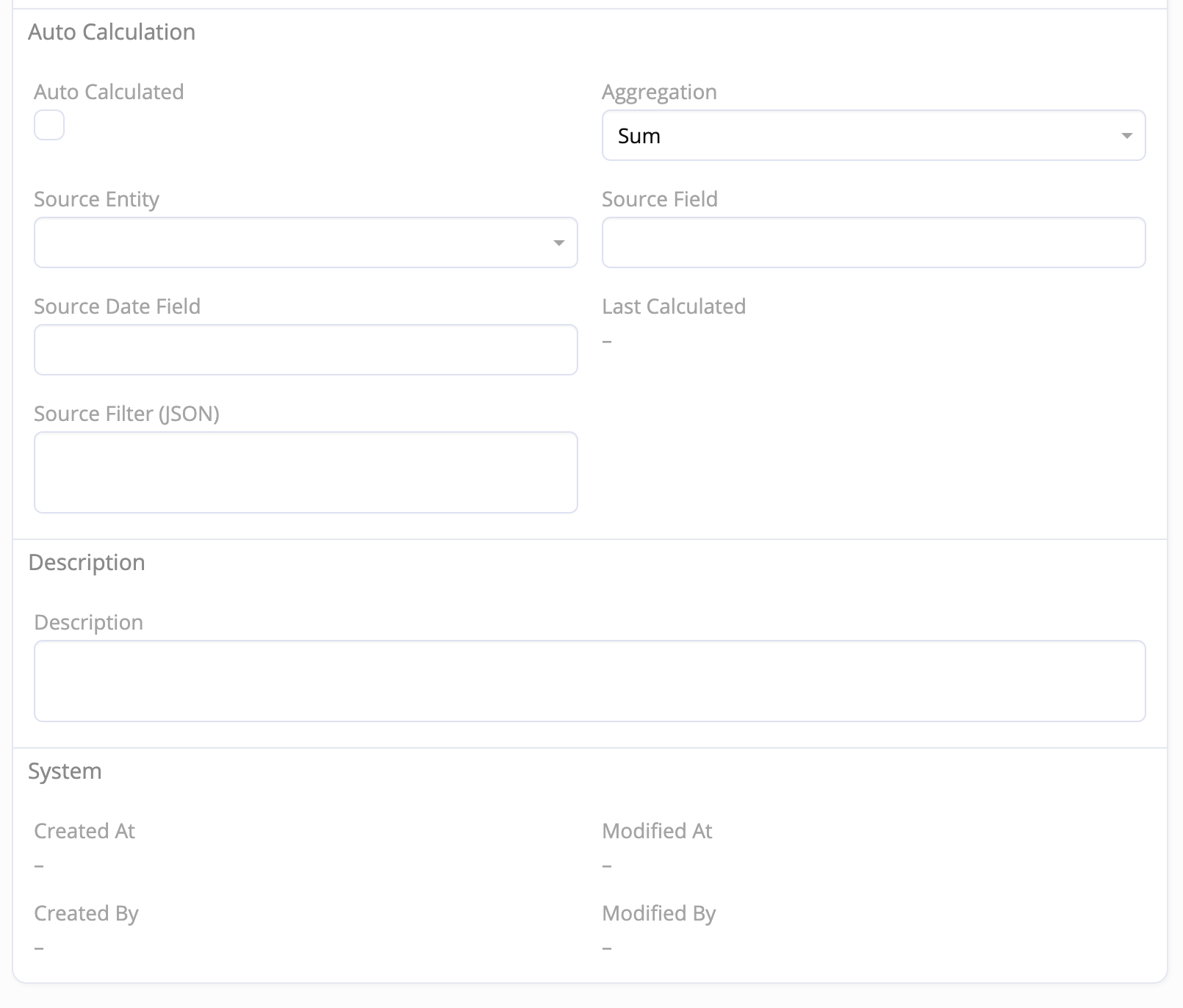Click the Source Entity dropdown arrow
This screenshot has width=1183, height=1008.
click(x=559, y=242)
